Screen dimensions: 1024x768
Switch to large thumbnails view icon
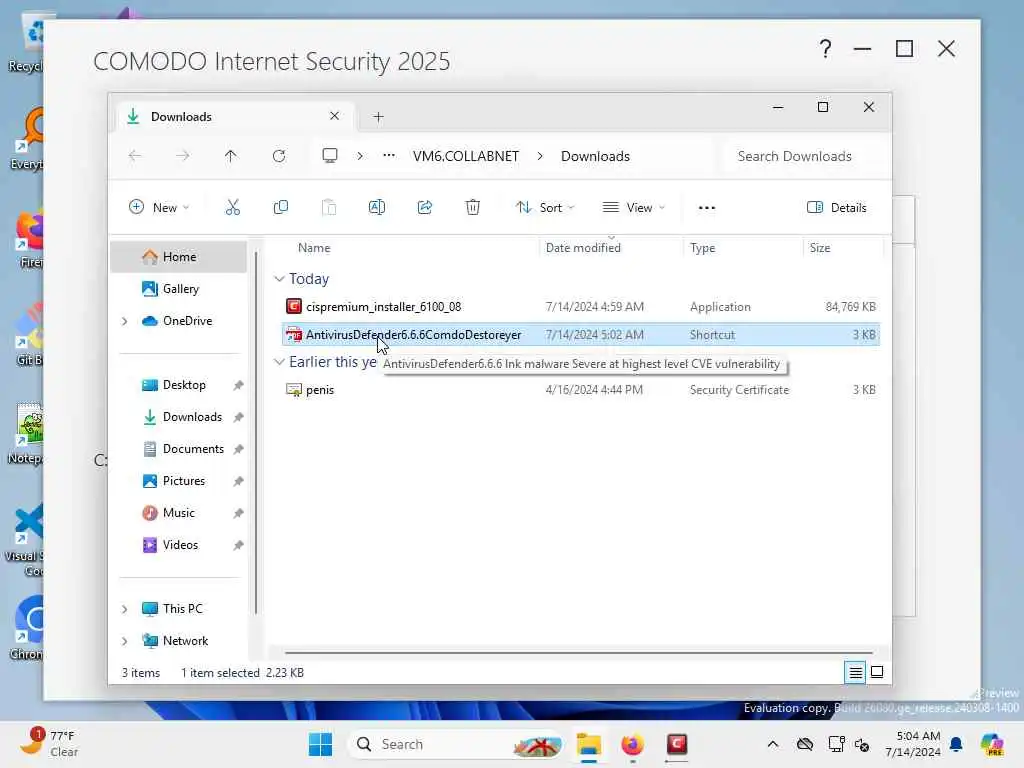877,672
